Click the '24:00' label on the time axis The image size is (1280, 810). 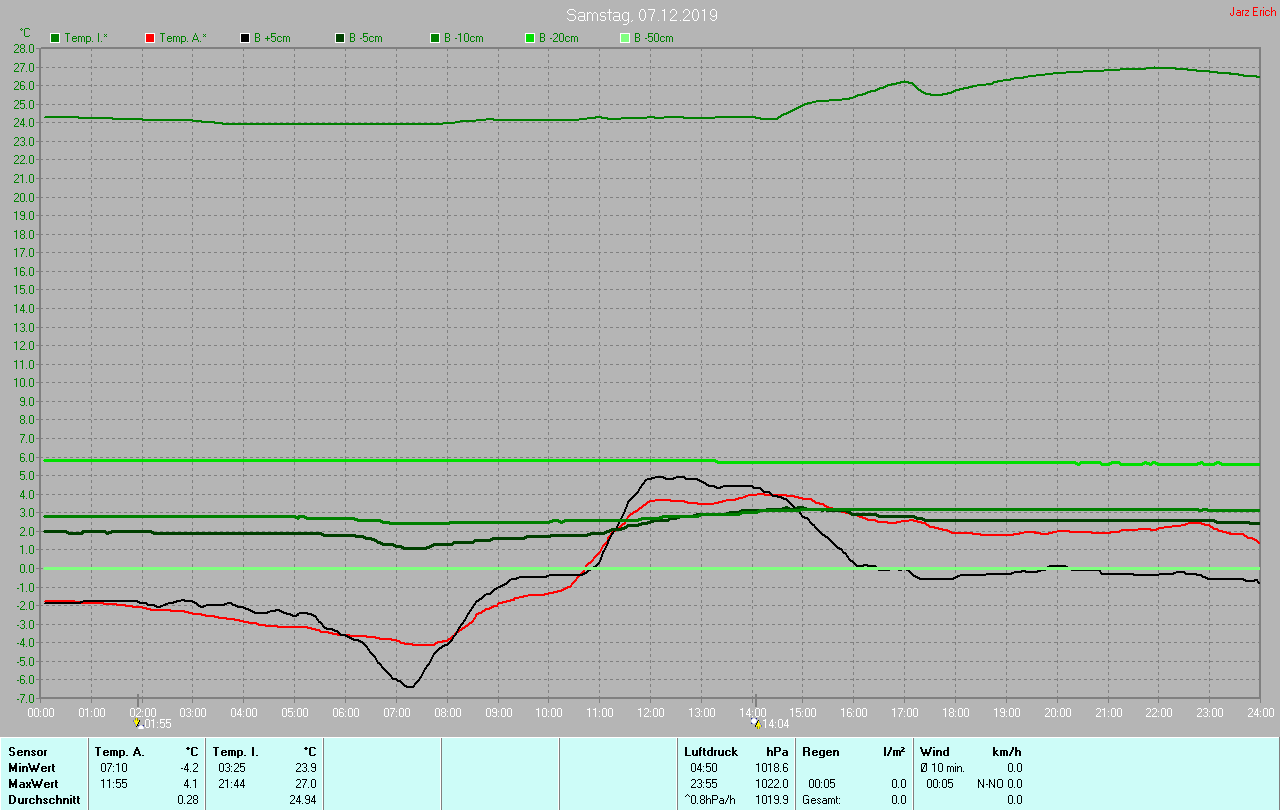[x=1260, y=712]
